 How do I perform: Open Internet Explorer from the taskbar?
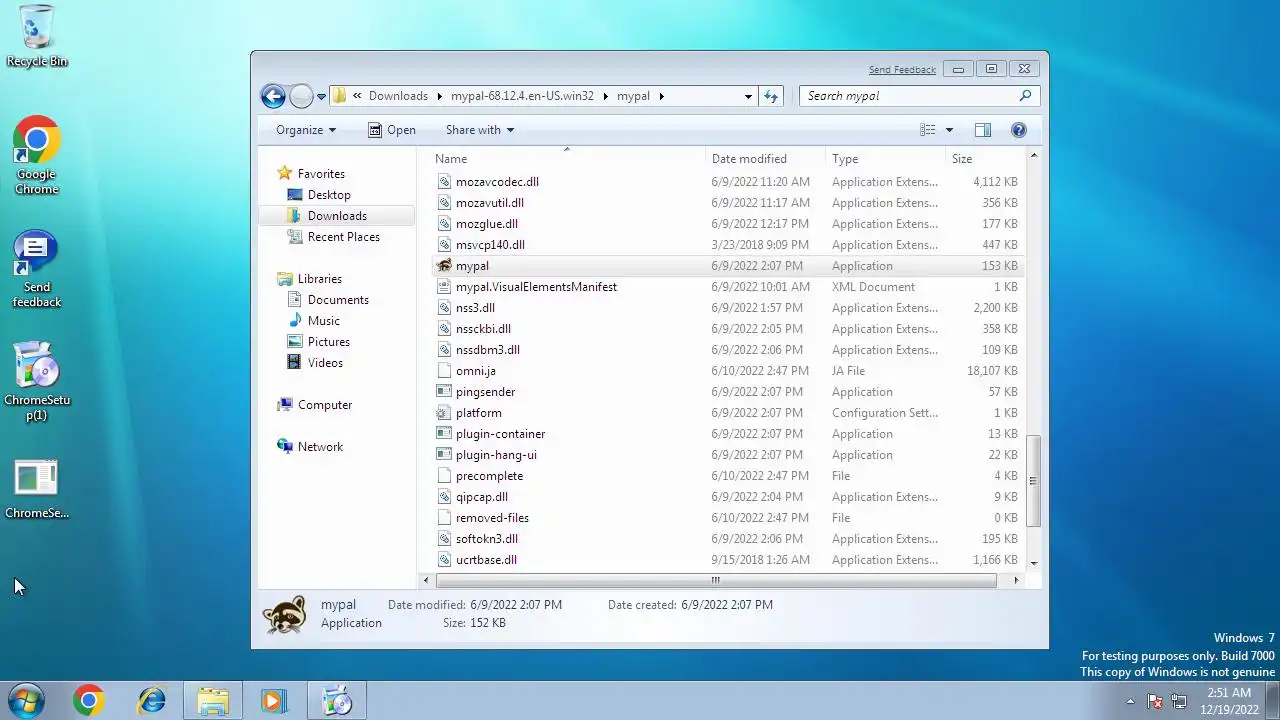coord(151,701)
